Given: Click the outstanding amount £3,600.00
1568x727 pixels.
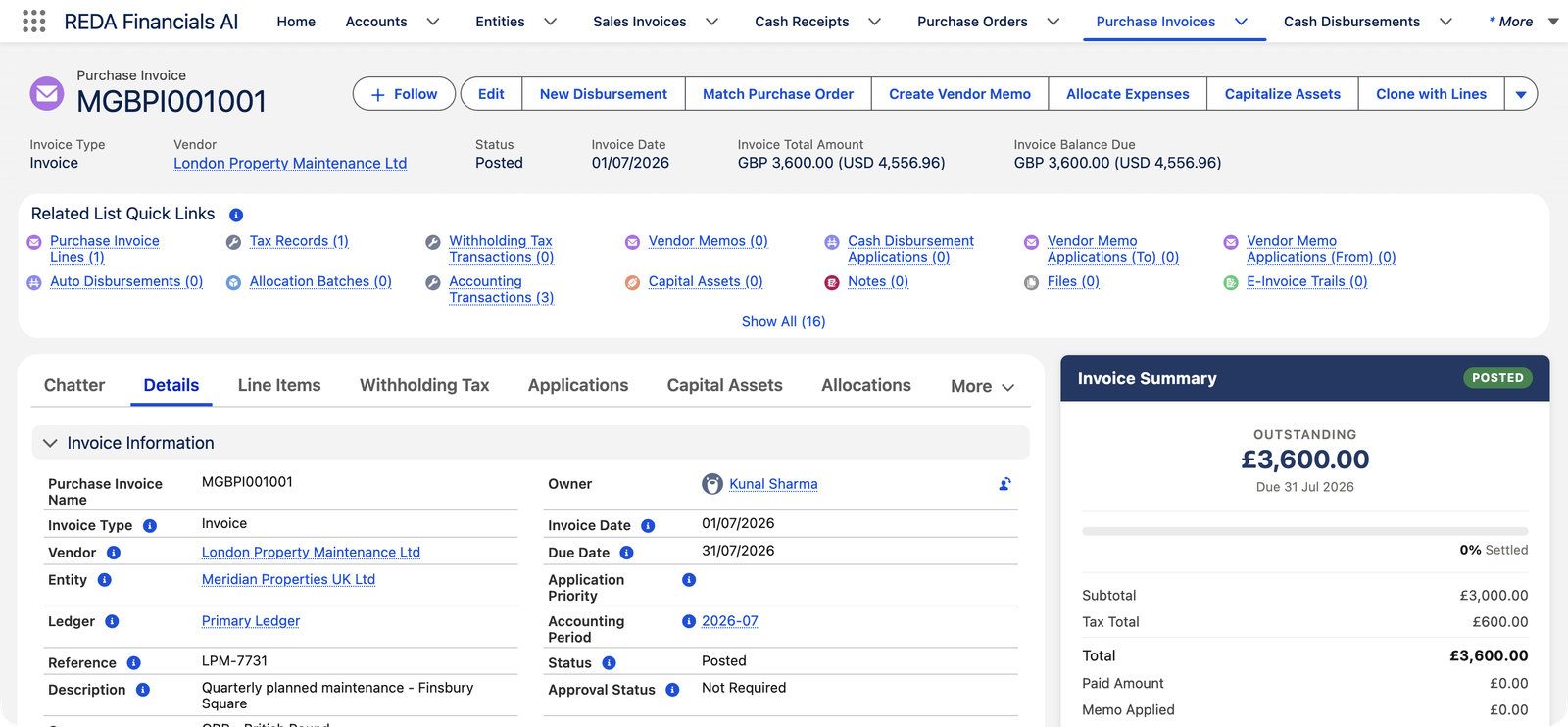Looking at the screenshot, I should click(1304, 460).
